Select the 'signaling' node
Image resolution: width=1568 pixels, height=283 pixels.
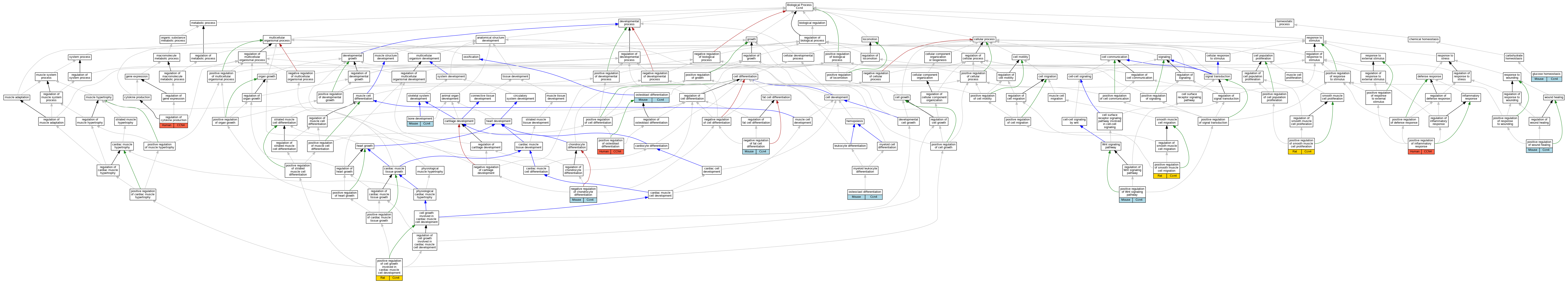tap(1164, 57)
